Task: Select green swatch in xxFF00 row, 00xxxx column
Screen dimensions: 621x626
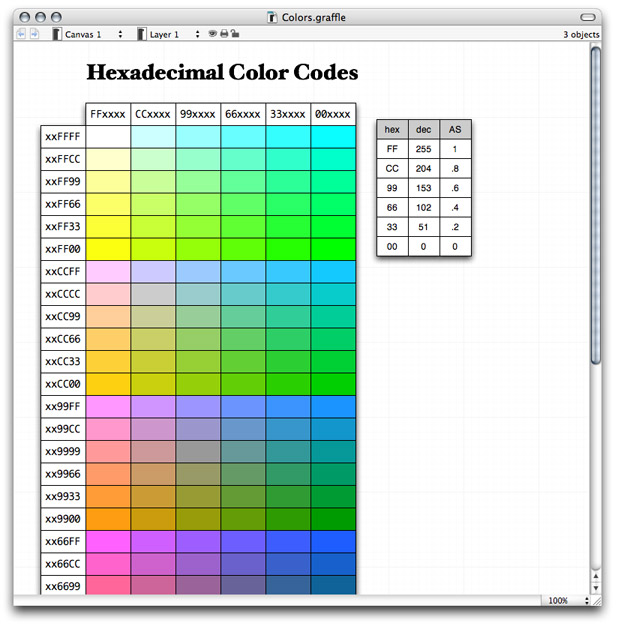Action: click(333, 249)
